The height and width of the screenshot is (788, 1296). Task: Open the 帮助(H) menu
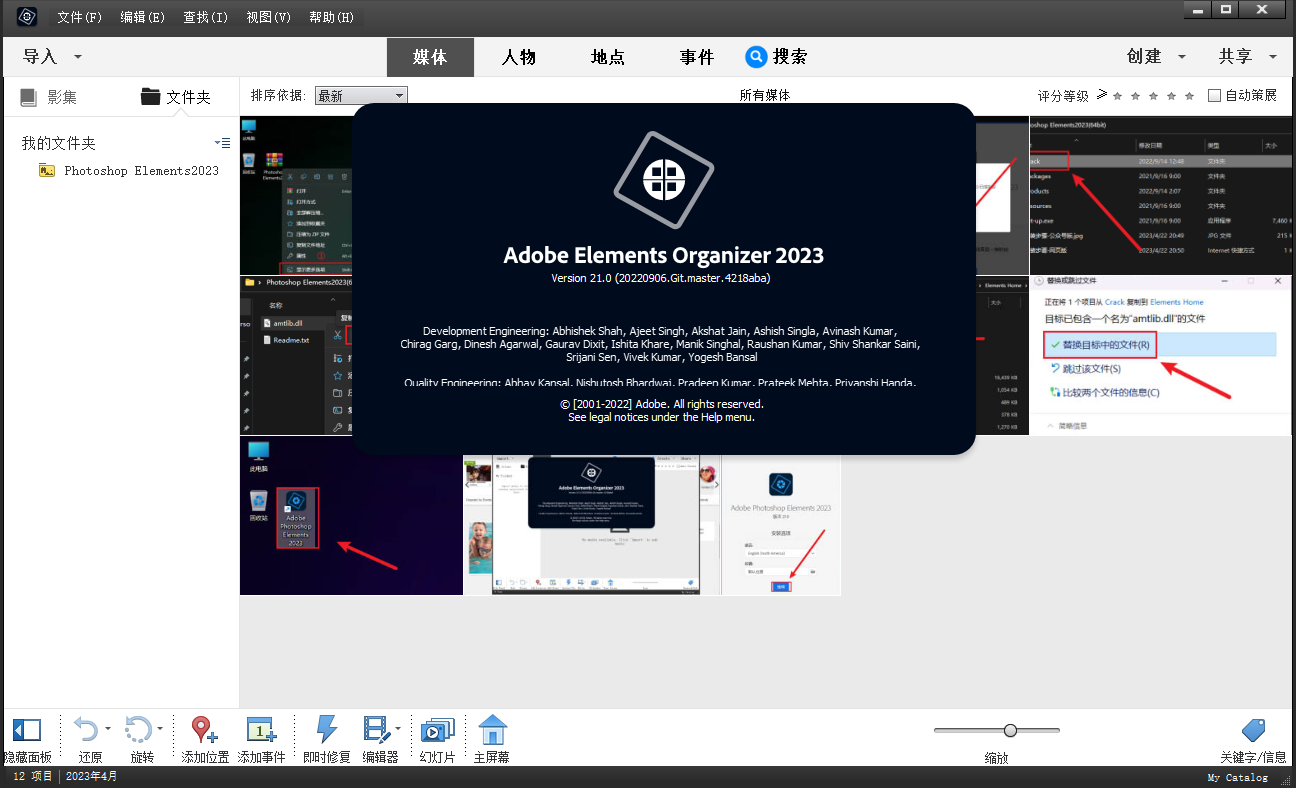pos(332,17)
